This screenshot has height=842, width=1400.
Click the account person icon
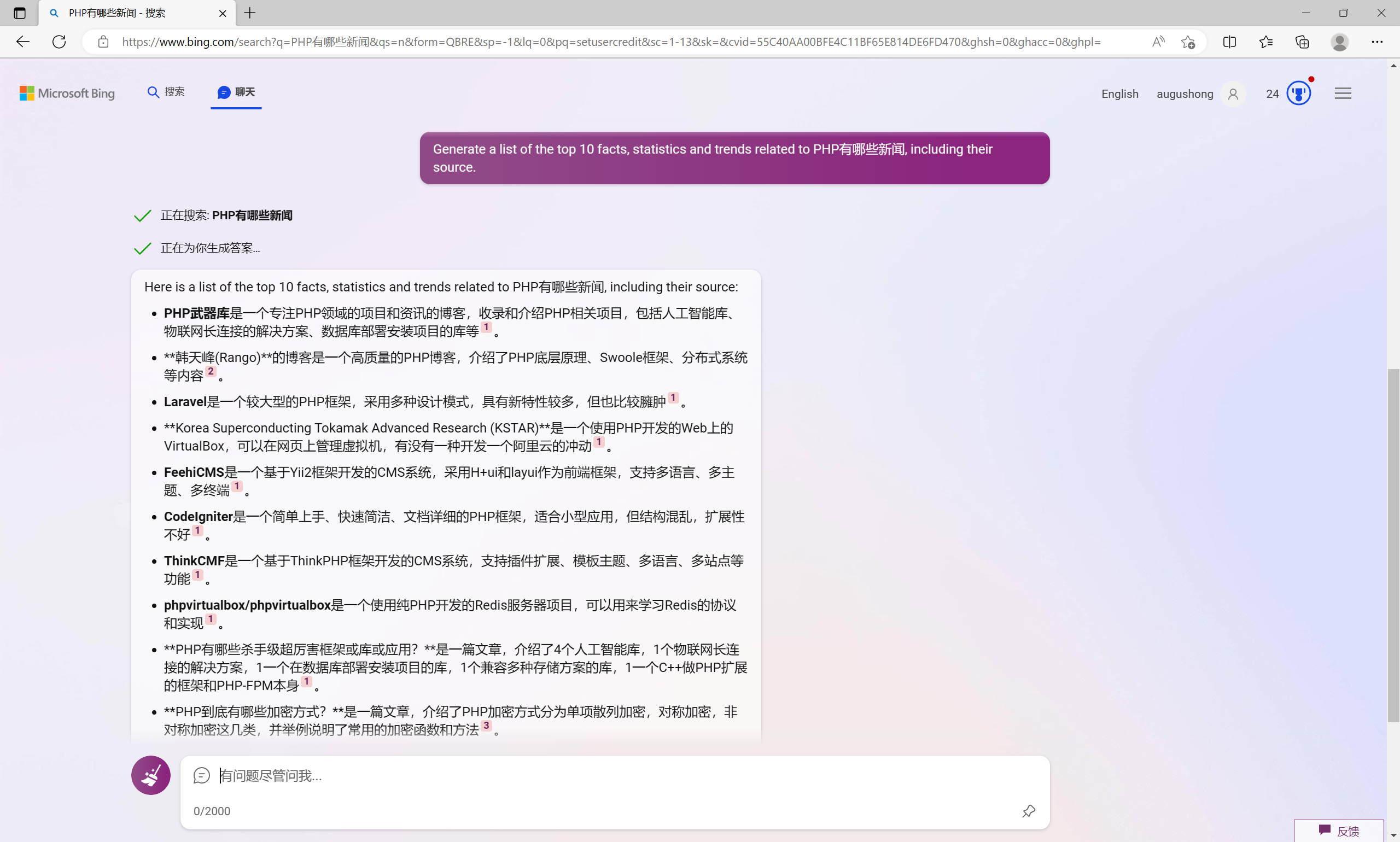coord(1233,93)
